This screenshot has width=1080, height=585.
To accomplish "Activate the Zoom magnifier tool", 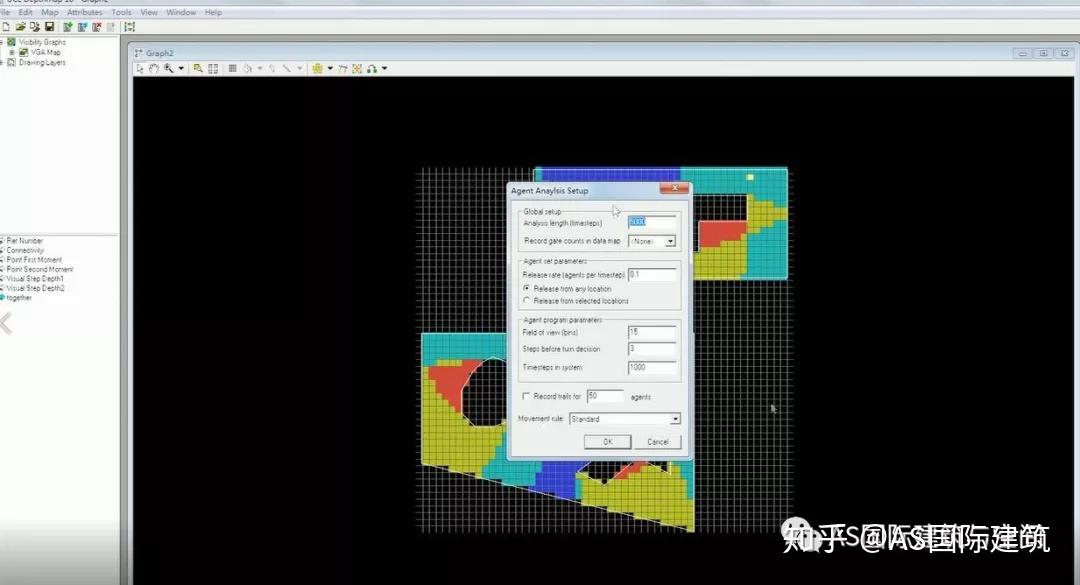I will pyautogui.click(x=169, y=68).
